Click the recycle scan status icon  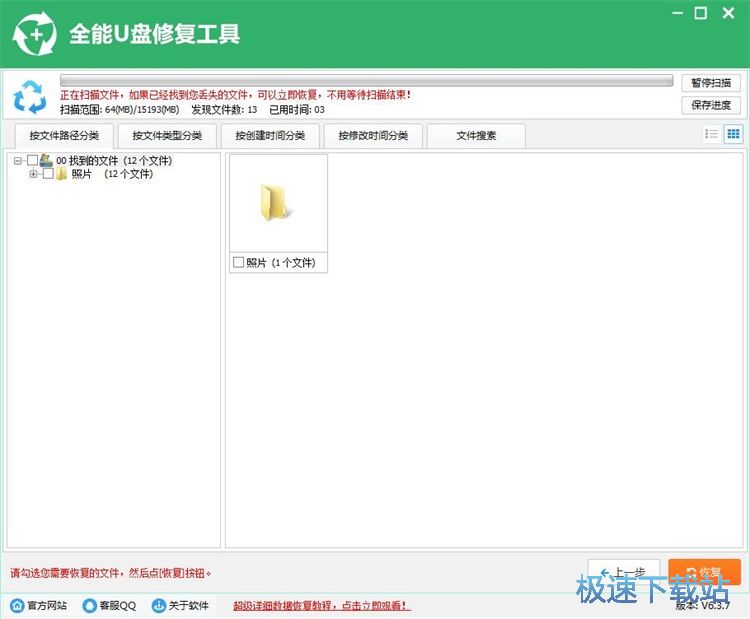[29, 97]
